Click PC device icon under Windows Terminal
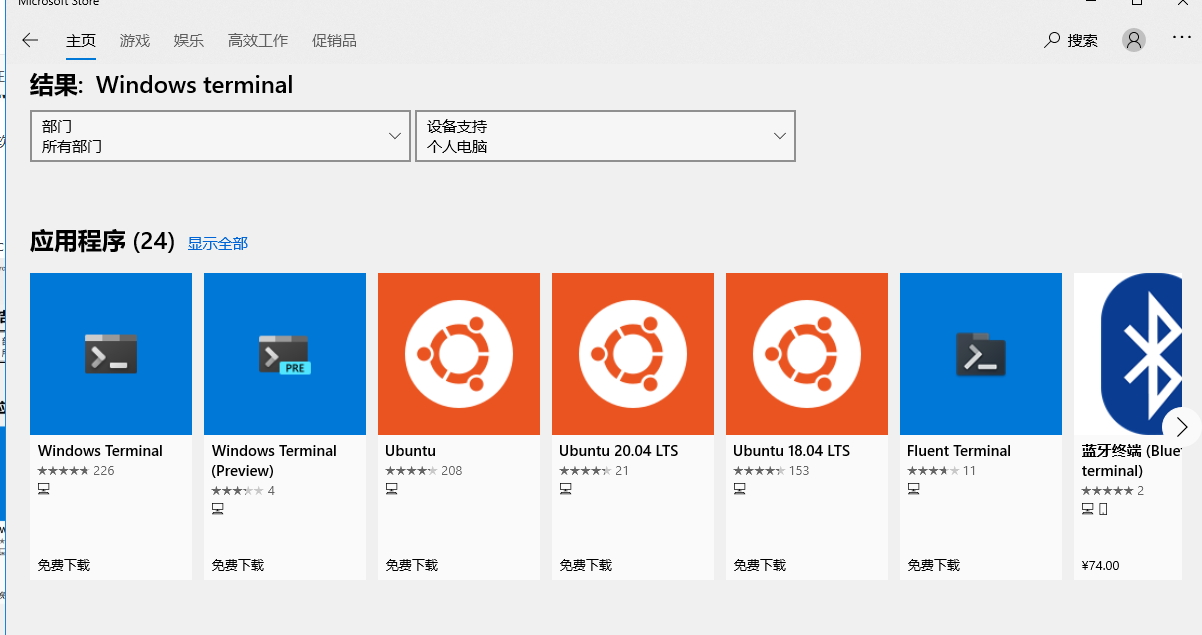Screen dimensions: 1202x635 pyautogui.click(x=44, y=489)
